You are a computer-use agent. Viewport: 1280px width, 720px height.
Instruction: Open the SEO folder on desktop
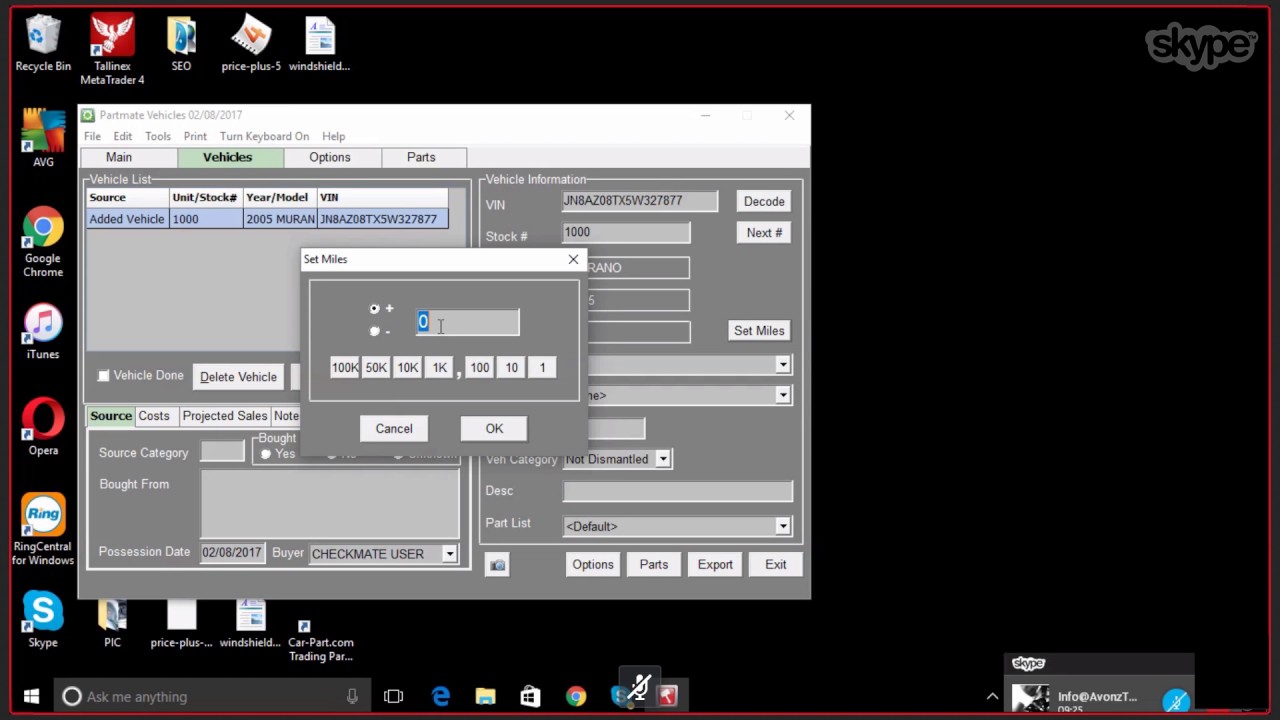[181, 44]
